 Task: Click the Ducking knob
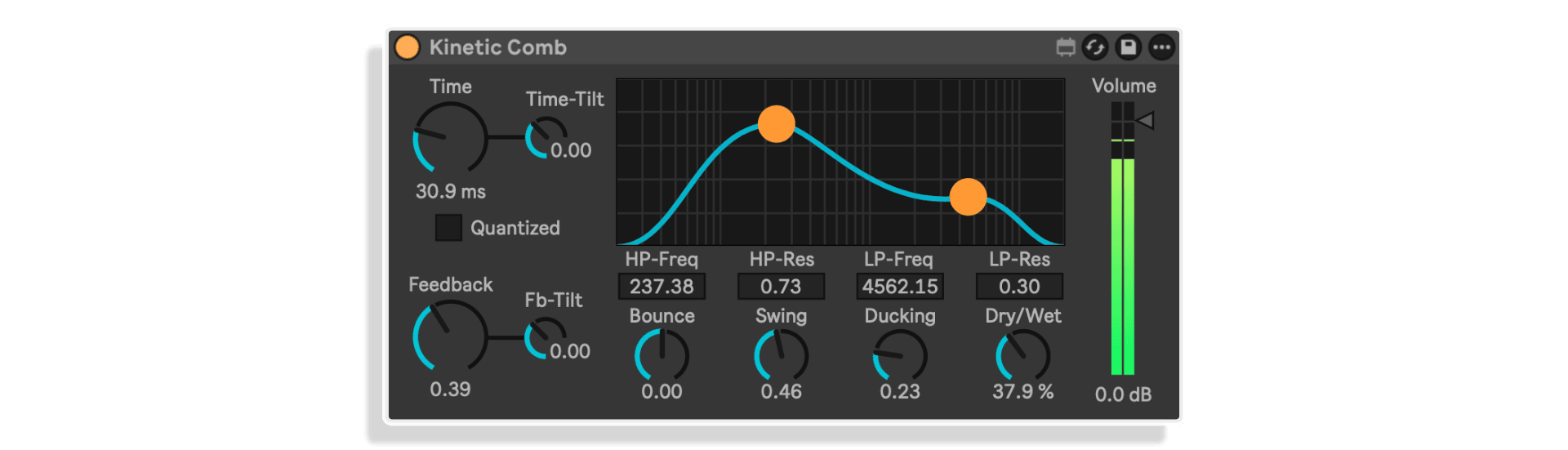click(x=900, y=356)
